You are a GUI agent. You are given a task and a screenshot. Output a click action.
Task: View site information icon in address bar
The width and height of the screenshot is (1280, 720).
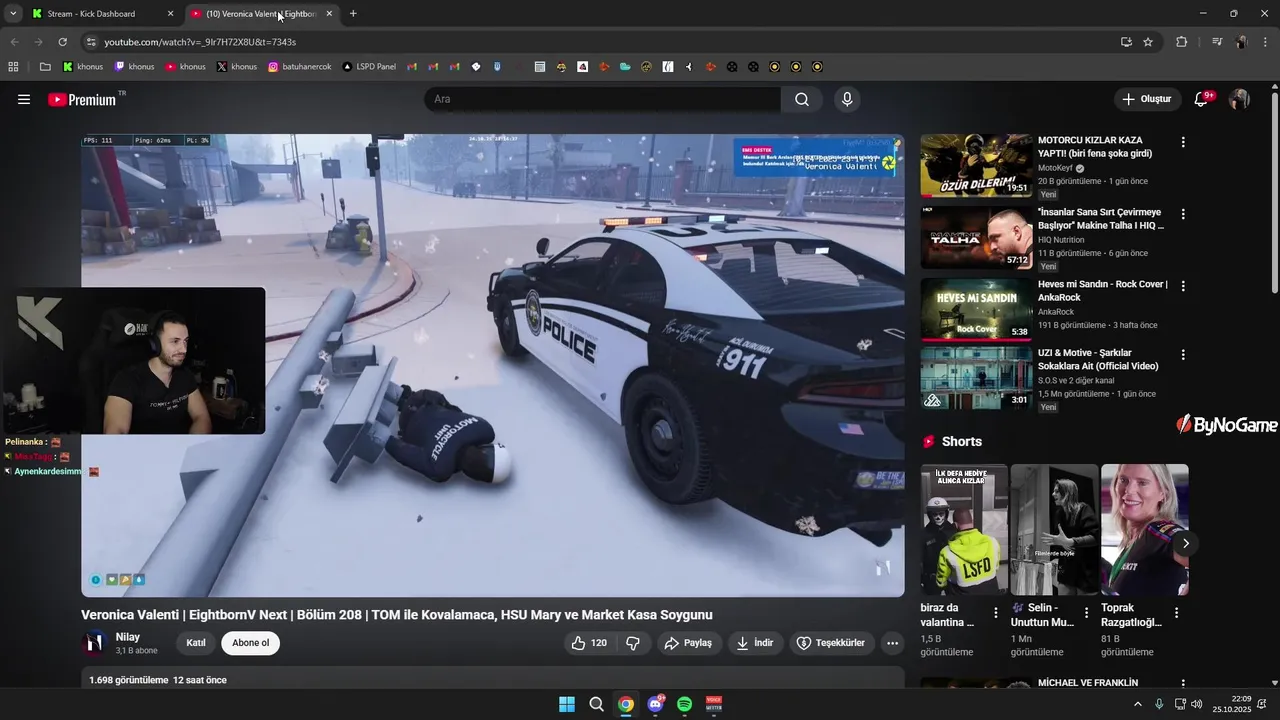pyautogui.click(x=91, y=42)
